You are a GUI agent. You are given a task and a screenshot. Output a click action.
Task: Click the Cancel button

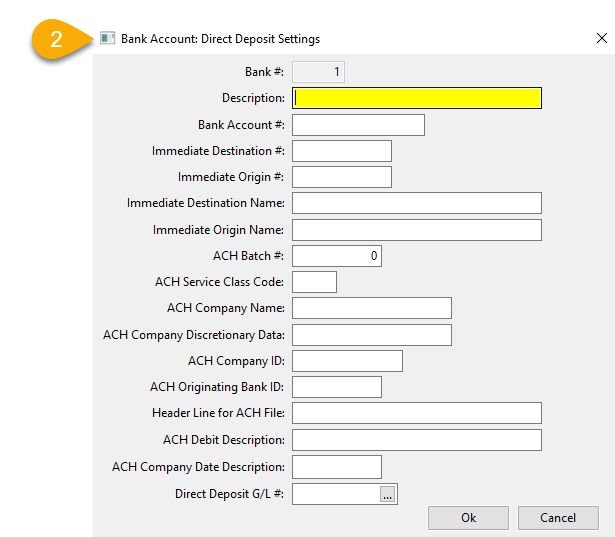[x=558, y=518]
